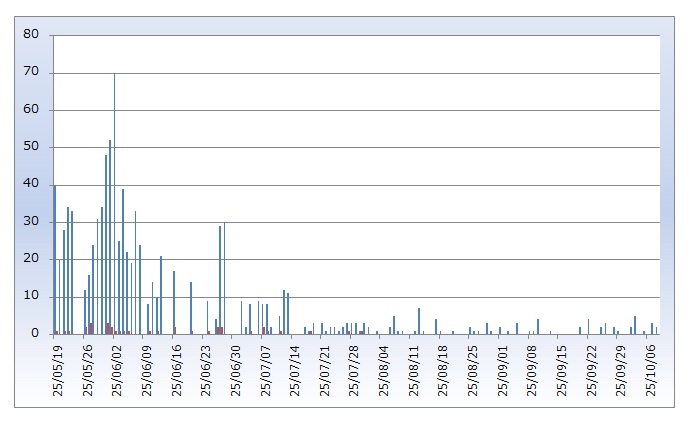Click the blue bar of height 7 near 25/08/11
The image size is (691, 422).
coord(419,321)
